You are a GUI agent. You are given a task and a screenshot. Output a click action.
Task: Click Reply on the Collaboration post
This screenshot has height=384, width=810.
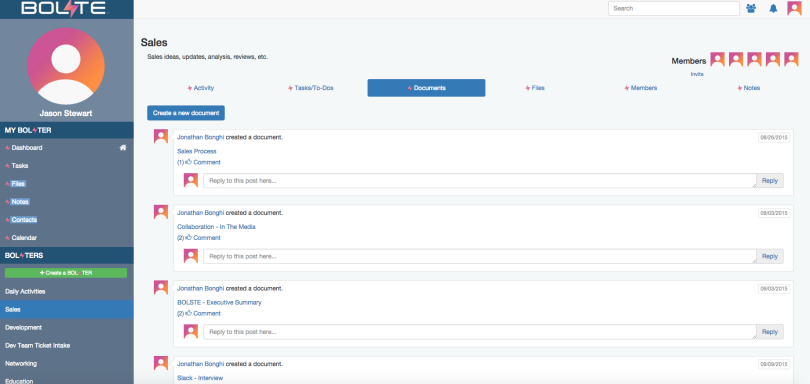(770, 256)
